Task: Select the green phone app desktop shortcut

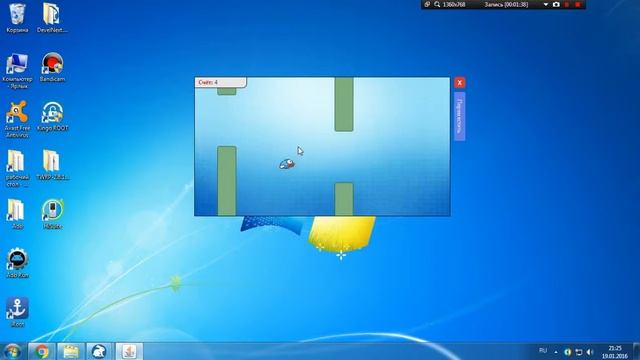Action: click(52, 214)
